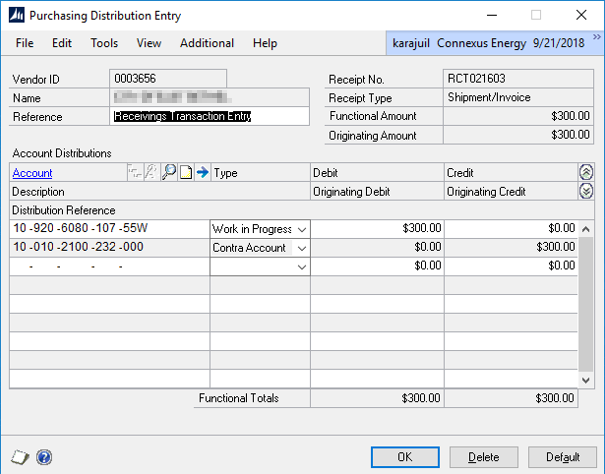The width and height of the screenshot is (605, 474).
Task: Open the account note icon
Action: [x=185, y=173]
